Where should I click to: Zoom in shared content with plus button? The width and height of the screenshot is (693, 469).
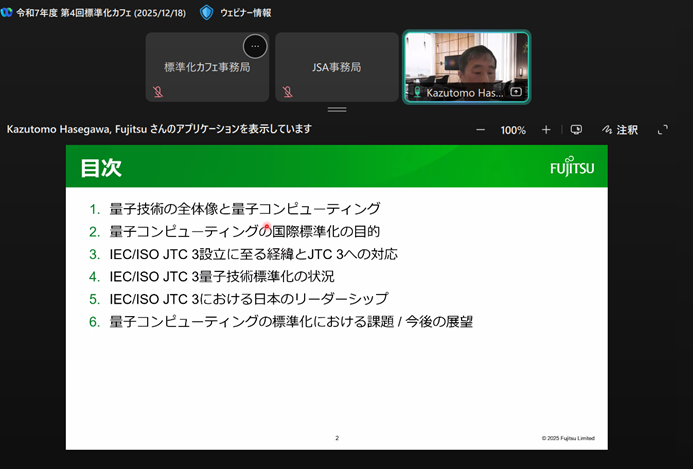546,130
